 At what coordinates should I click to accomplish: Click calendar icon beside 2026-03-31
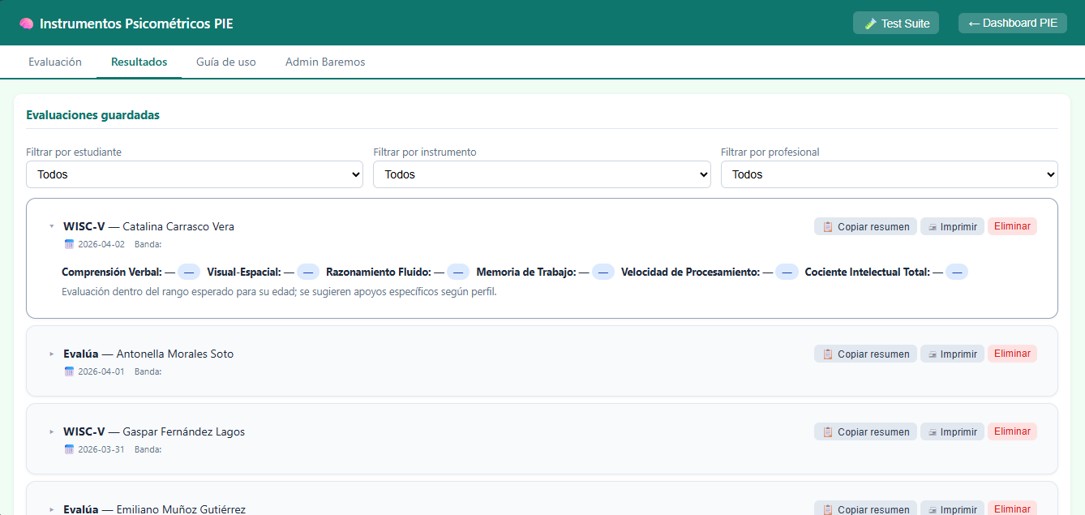pyautogui.click(x=69, y=449)
